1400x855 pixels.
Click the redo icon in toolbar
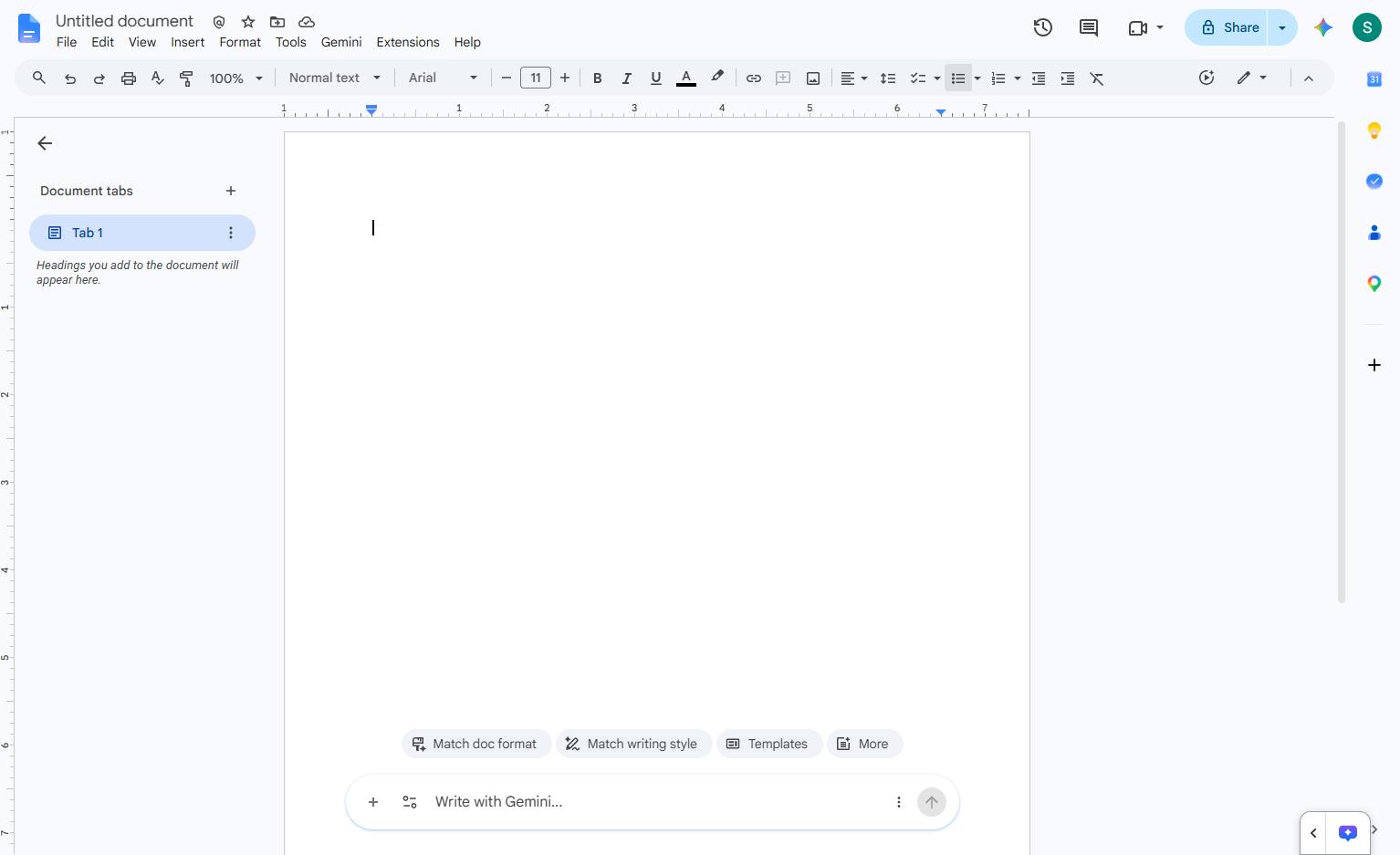[99, 78]
